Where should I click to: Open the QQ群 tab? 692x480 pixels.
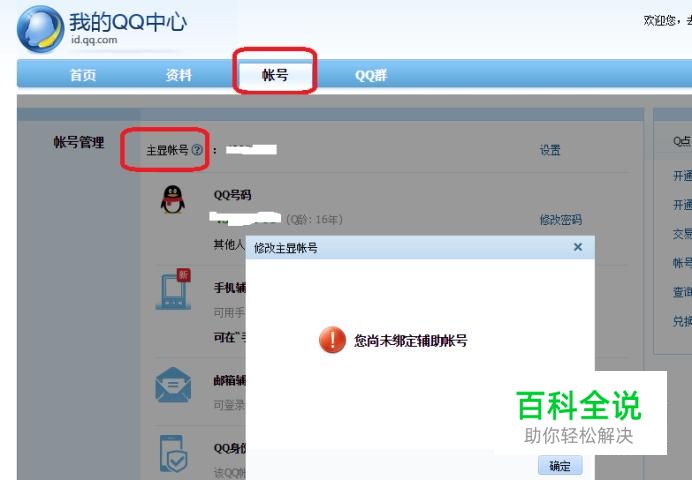pyautogui.click(x=371, y=75)
